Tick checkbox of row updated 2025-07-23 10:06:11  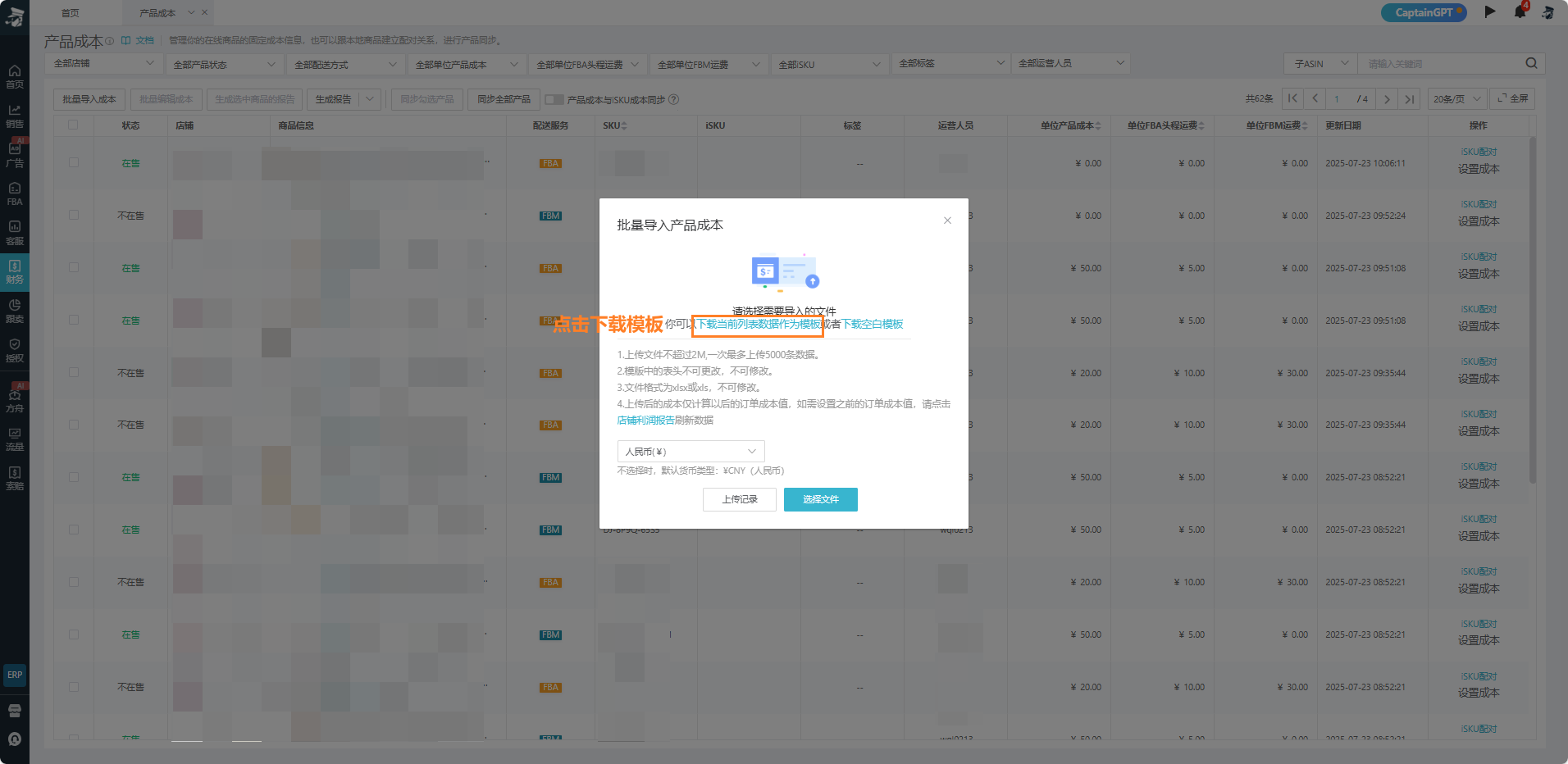pos(74,163)
